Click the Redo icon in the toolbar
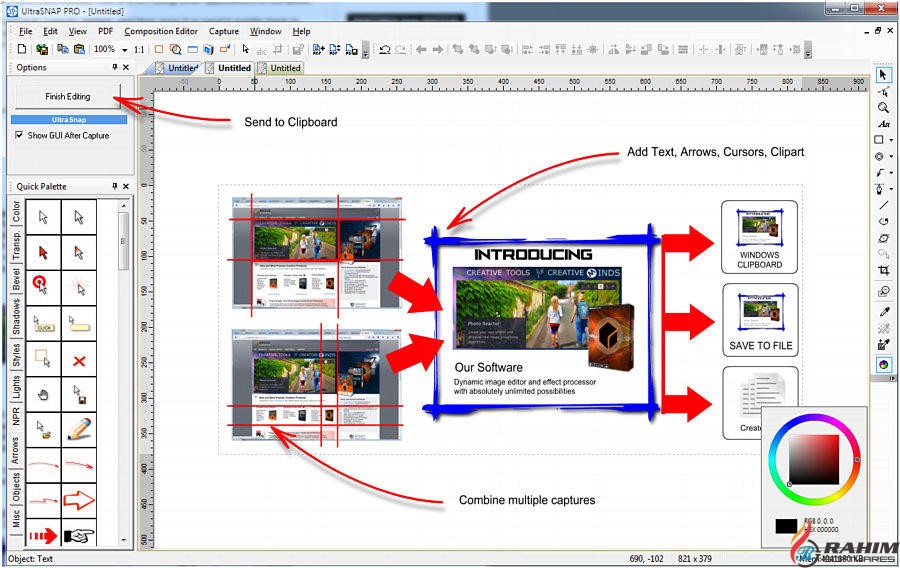This screenshot has width=900, height=568. point(400,50)
